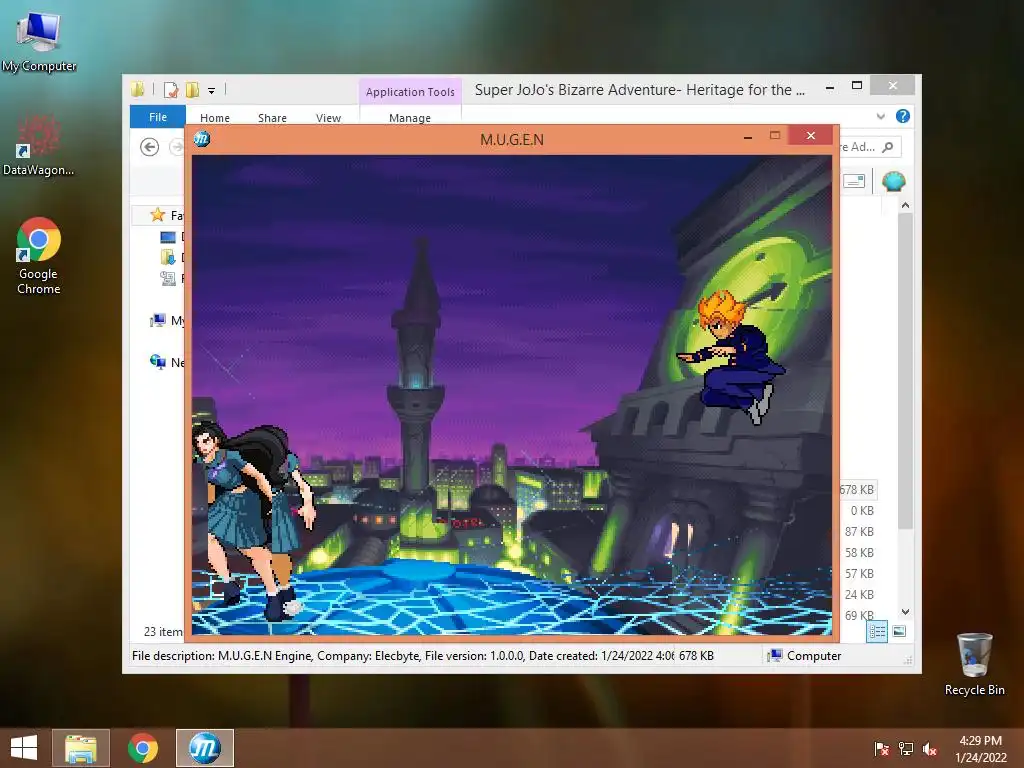Select the 0 KB file size cell
This screenshot has height=768, width=1024.
tap(862, 511)
